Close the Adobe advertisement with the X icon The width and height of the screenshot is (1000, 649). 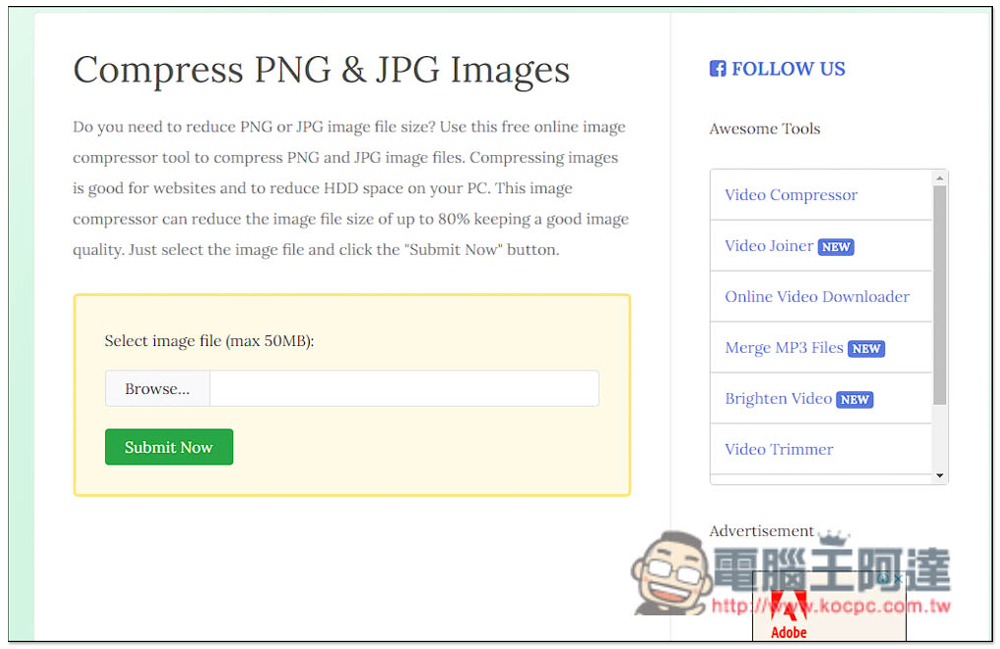coord(898,579)
